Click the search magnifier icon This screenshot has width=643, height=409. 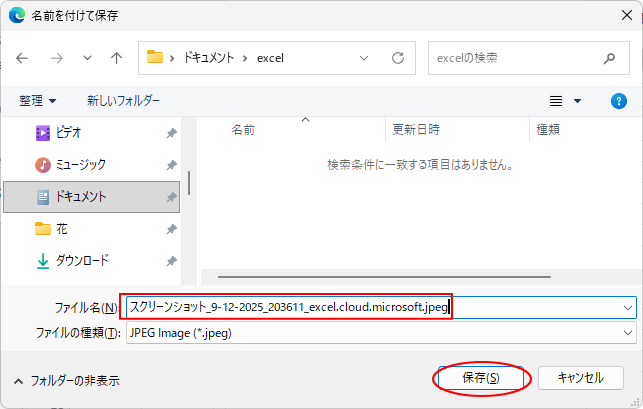609,59
